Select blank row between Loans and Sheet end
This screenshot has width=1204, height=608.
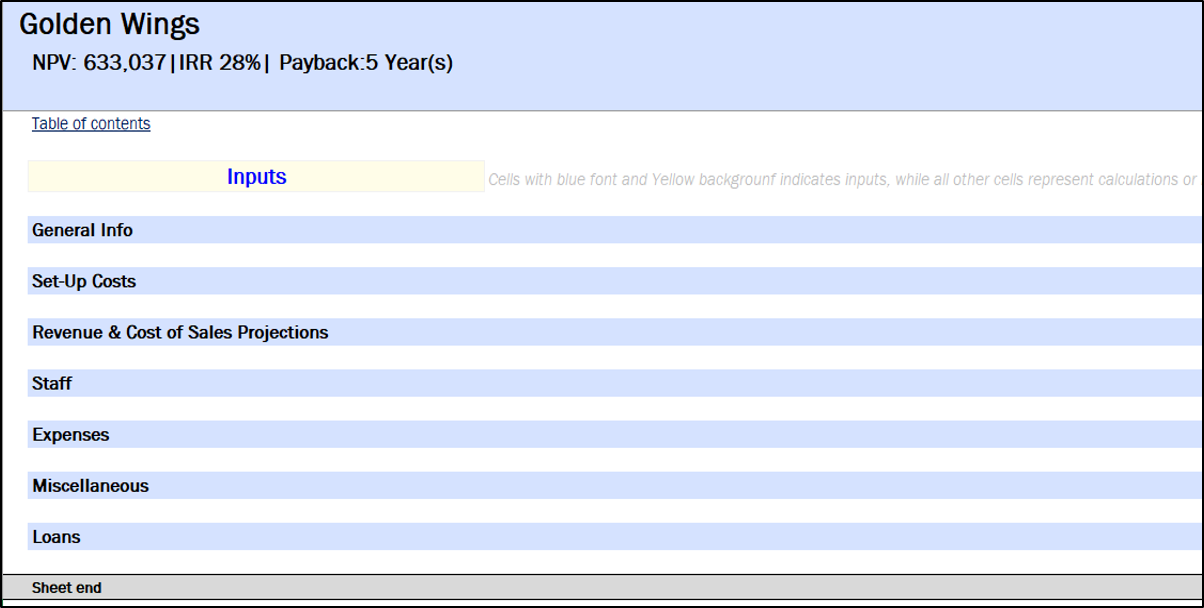[x=600, y=562]
